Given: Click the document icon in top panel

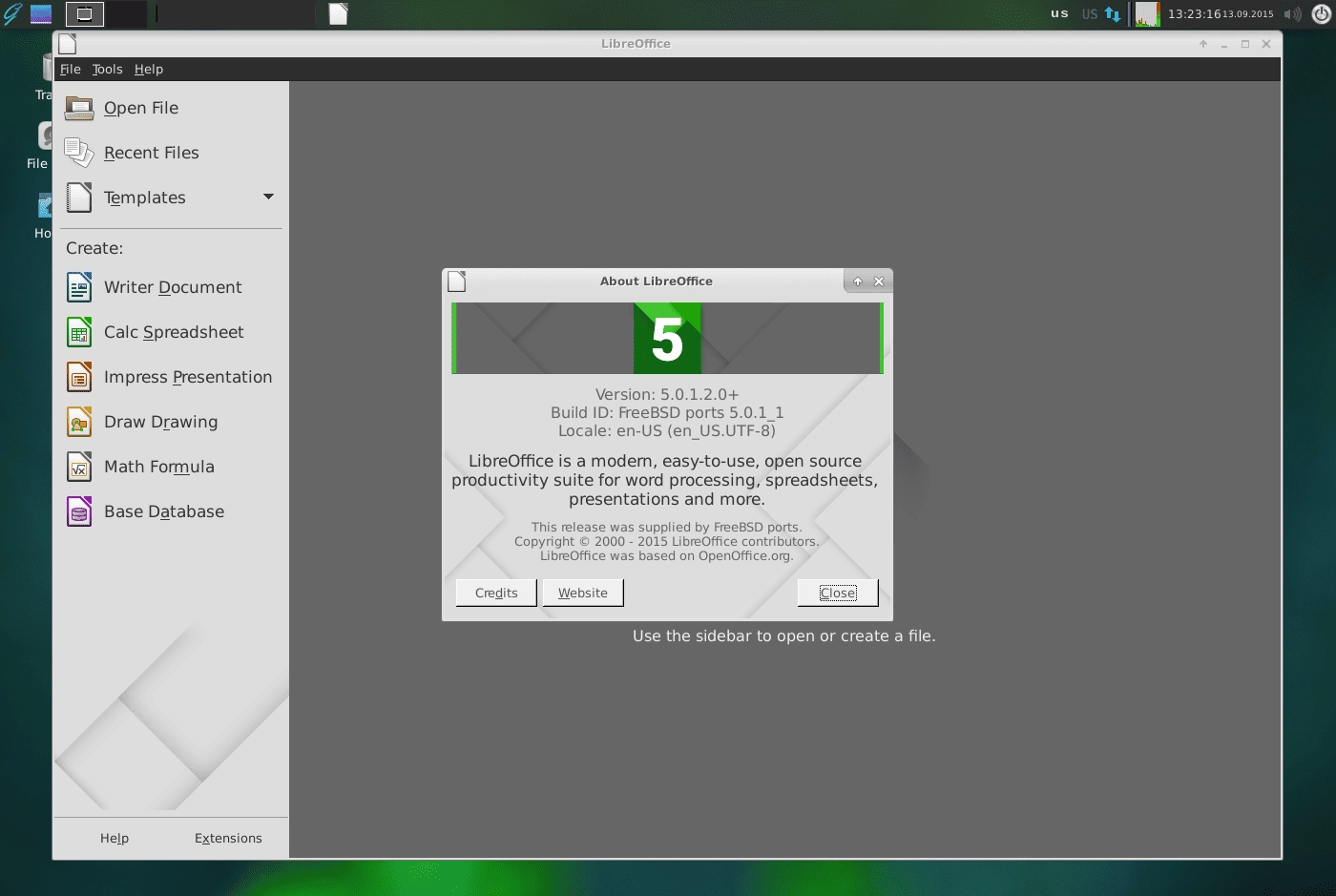Looking at the screenshot, I should pyautogui.click(x=339, y=13).
